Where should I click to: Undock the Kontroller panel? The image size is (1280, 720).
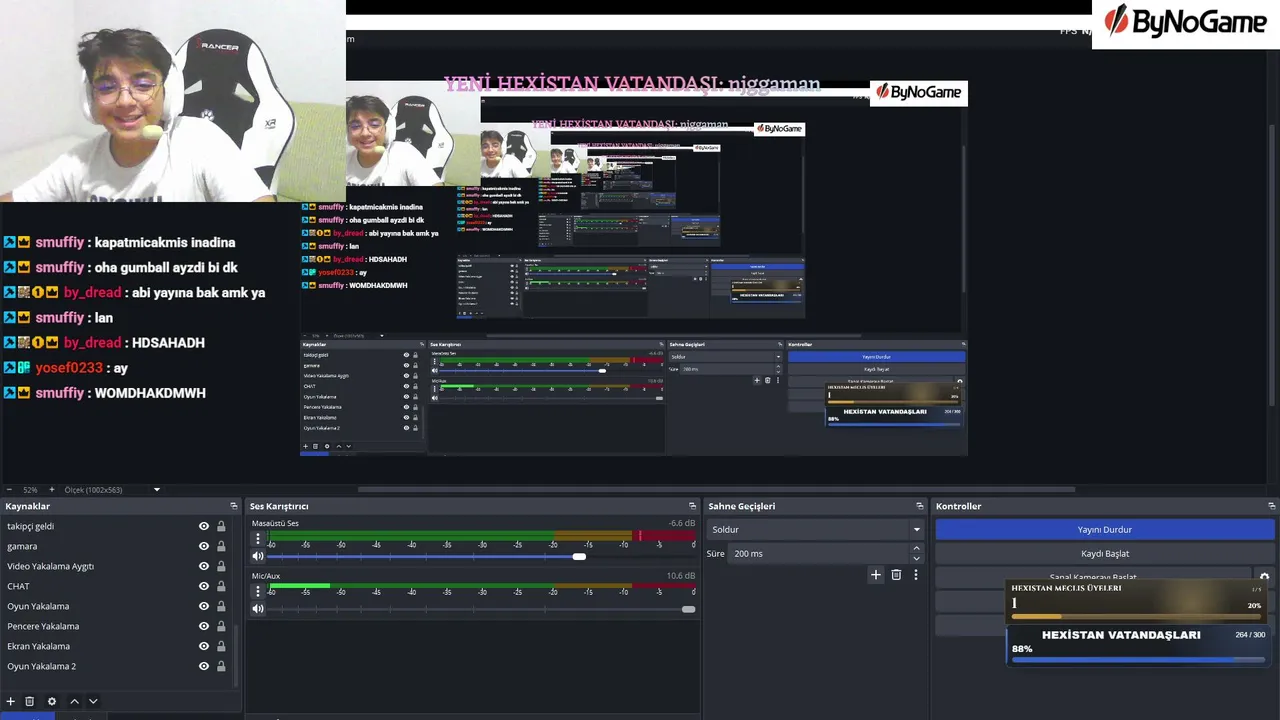click(x=1272, y=506)
